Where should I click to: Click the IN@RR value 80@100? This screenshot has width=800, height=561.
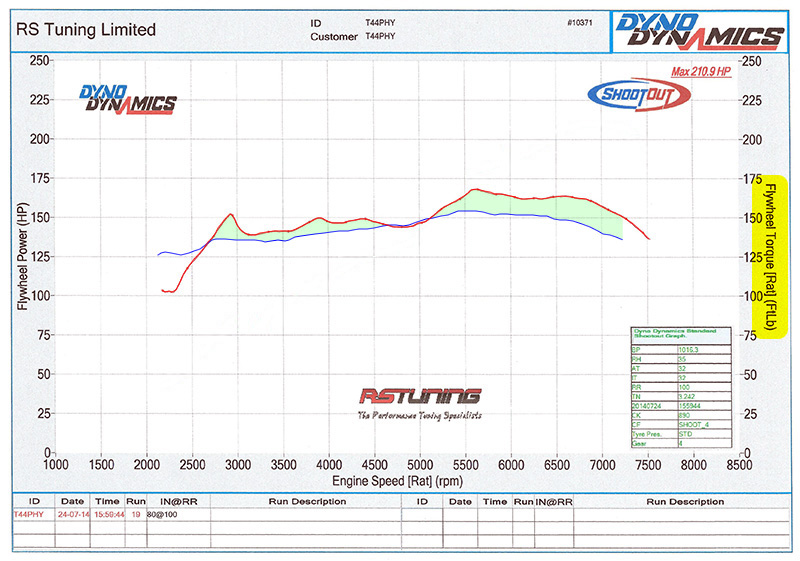pyautogui.click(x=161, y=512)
